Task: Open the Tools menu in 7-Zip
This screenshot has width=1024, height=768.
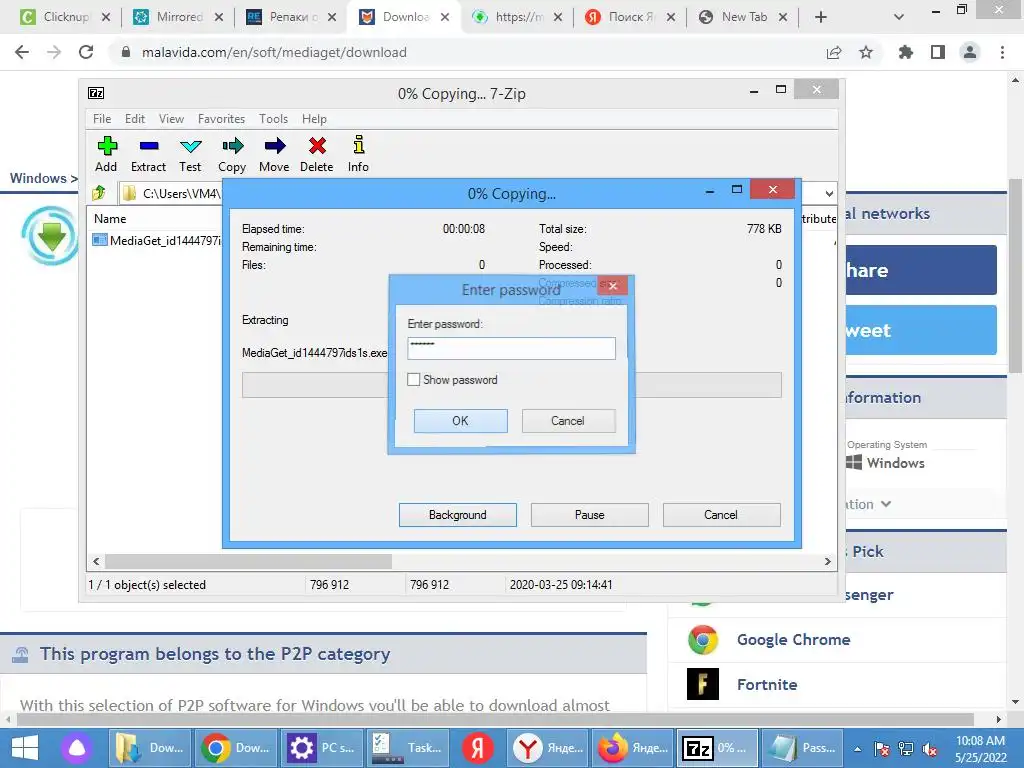Action: point(273,119)
